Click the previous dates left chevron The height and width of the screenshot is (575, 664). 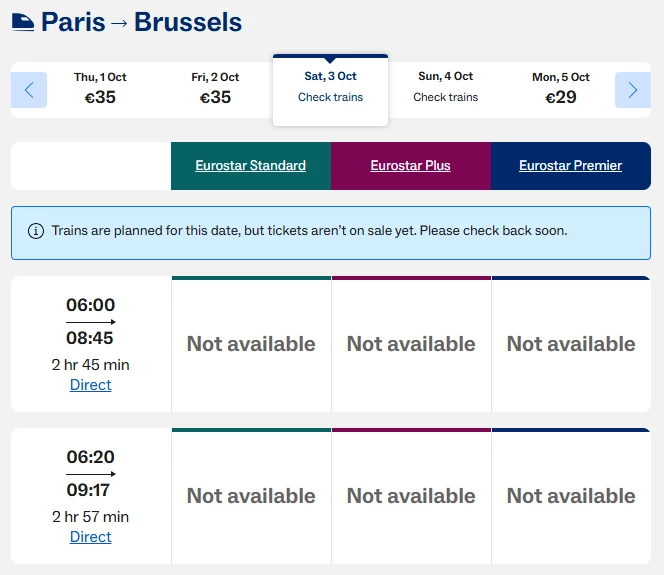29,90
